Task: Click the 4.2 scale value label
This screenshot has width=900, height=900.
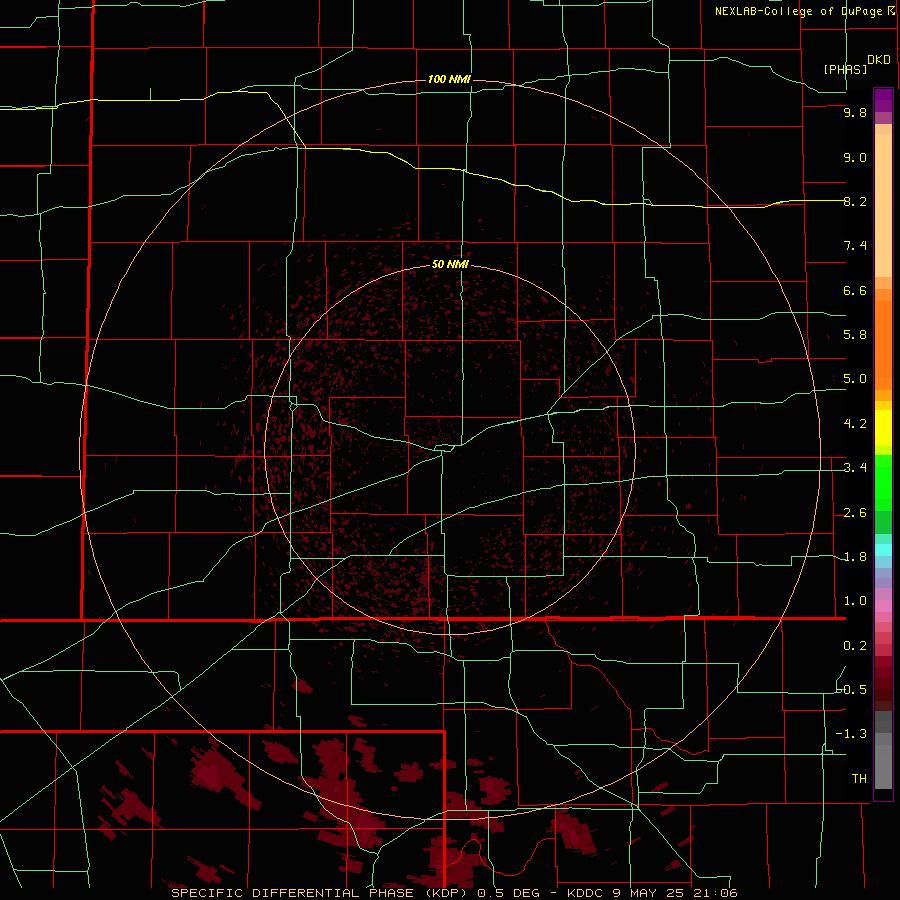Action: 855,424
